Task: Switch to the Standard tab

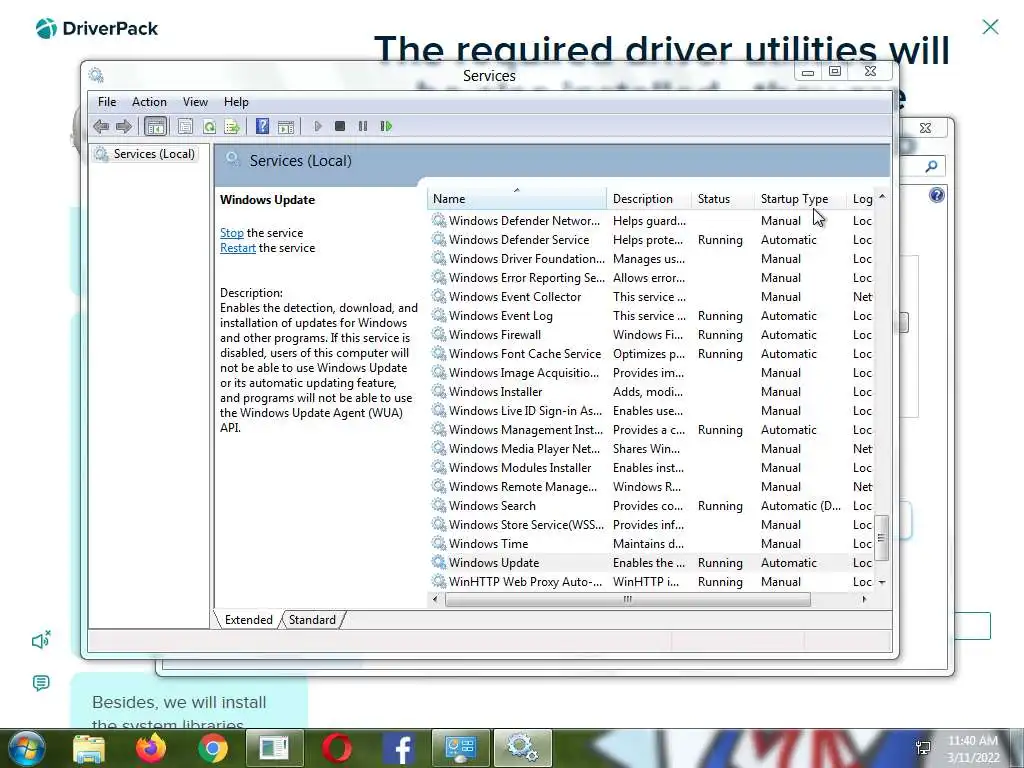Action: [x=312, y=620]
